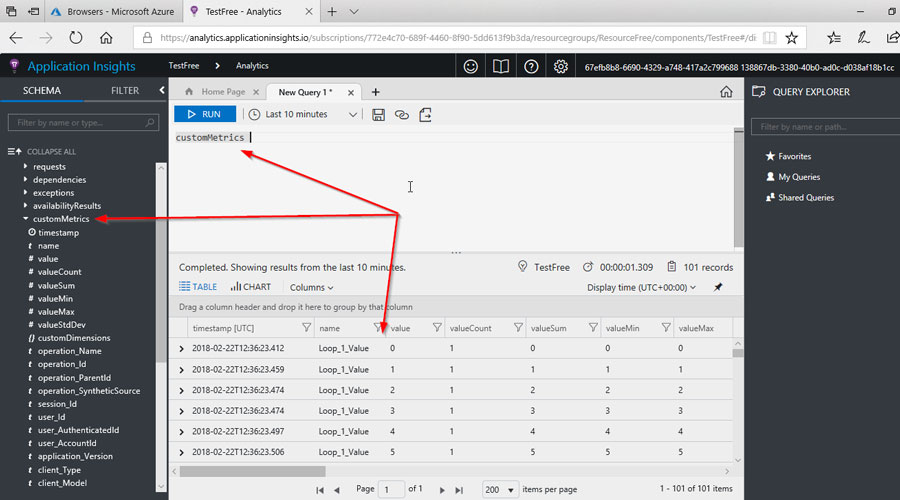Filter the valueSum column with its funnel icon
Image resolution: width=900 pixels, height=500 pixels.
593,328
